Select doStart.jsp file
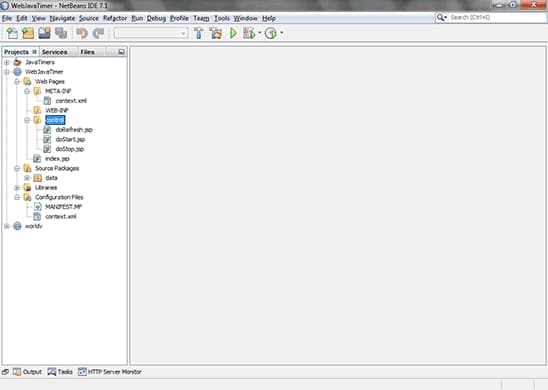Viewport: 548px width, 390px height. coord(70,139)
